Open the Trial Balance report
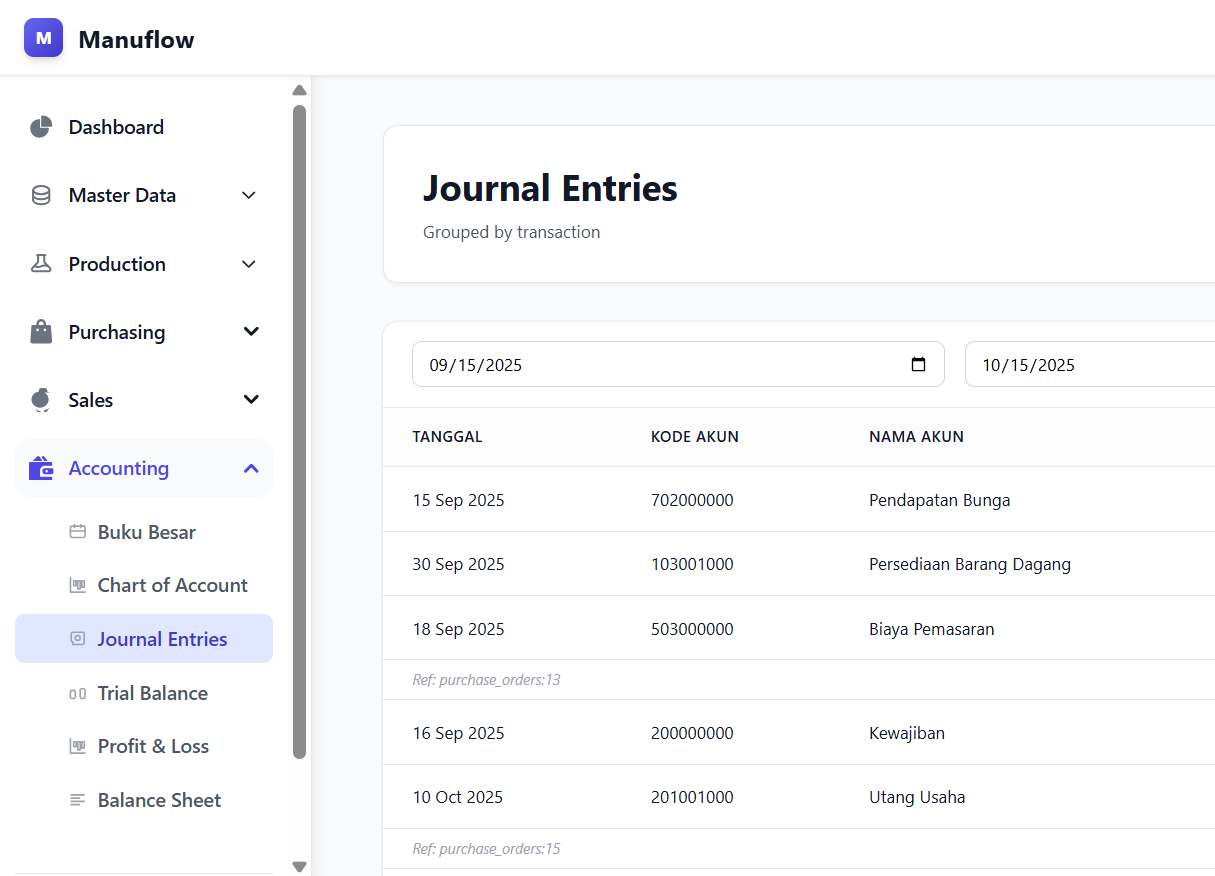Image resolution: width=1215 pixels, height=876 pixels. pos(152,693)
